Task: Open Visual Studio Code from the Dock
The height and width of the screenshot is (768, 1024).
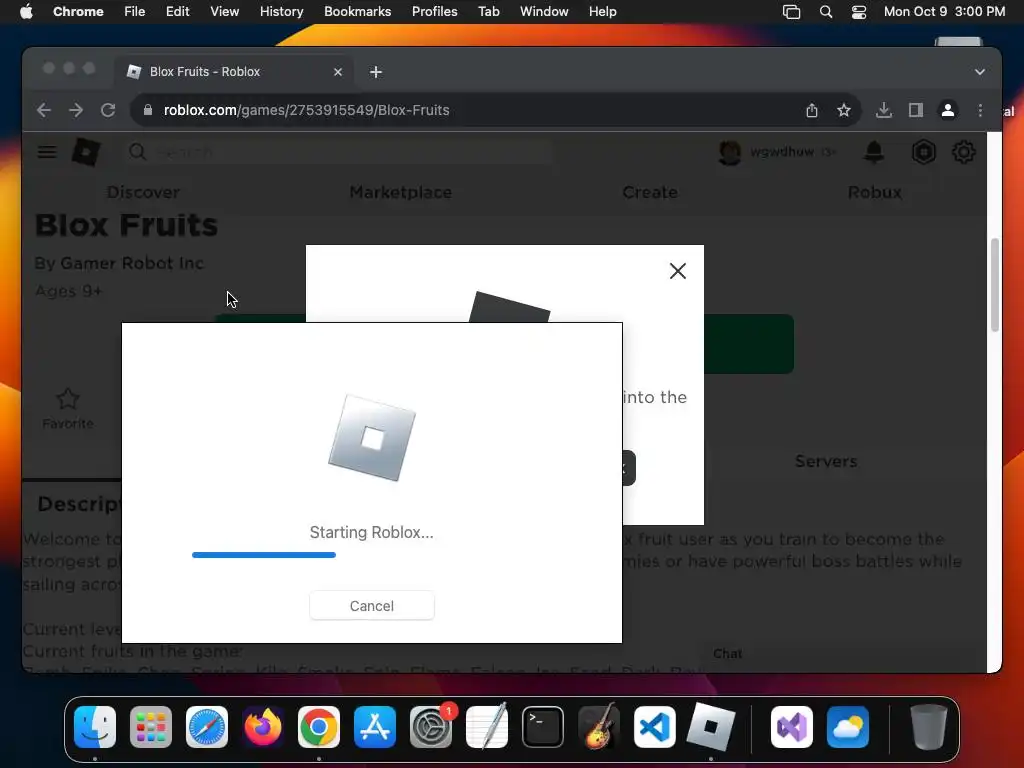Action: pyautogui.click(x=654, y=726)
